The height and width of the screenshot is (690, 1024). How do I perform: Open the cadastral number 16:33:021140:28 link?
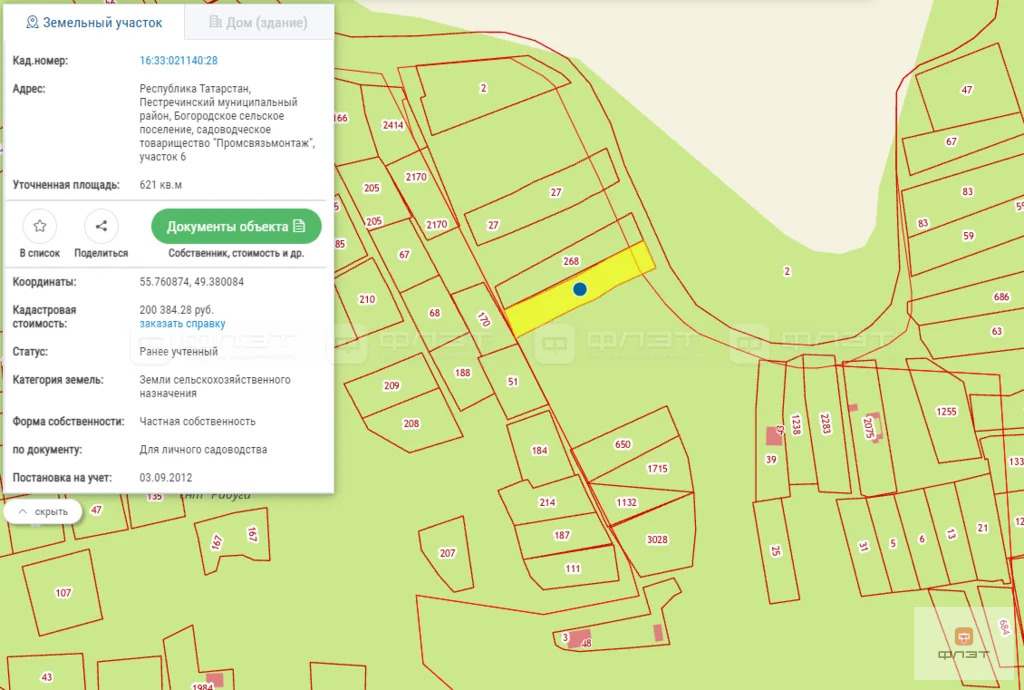coord(178,60)
